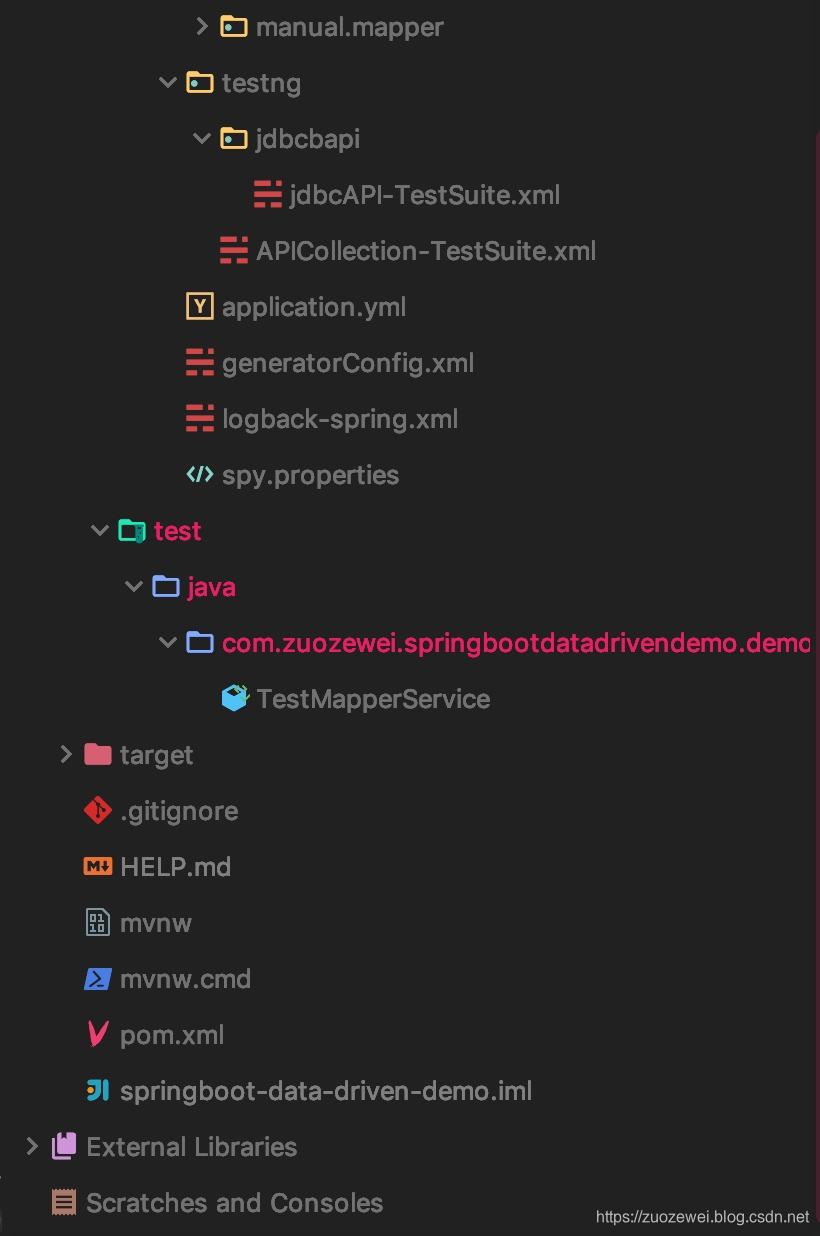Click the manual.mapper package folder icon
The width and height of the screenshot is (820, 1236).
pyautogui.click(x=233, y=27)
